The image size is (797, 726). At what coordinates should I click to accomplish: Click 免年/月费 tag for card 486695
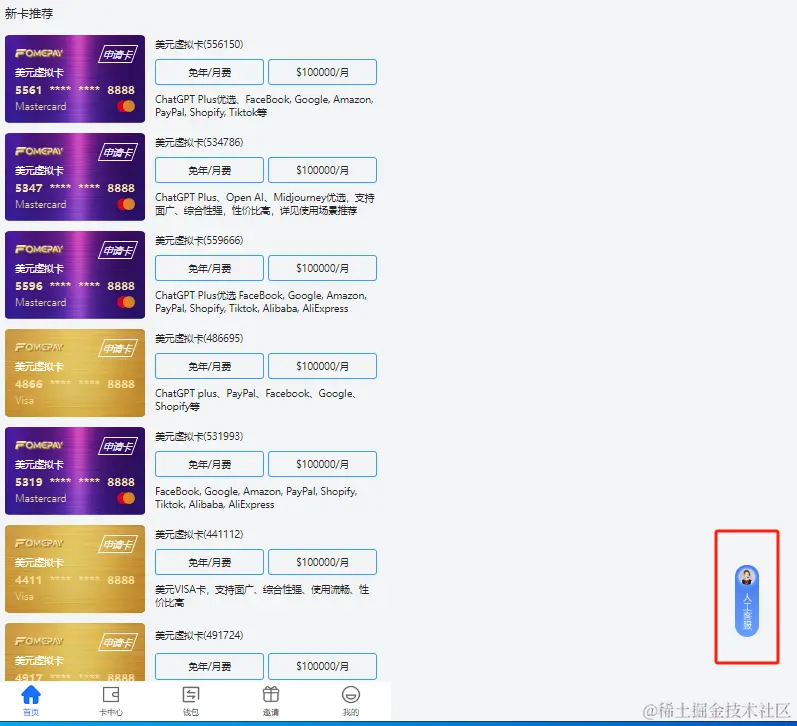[209, 366]
